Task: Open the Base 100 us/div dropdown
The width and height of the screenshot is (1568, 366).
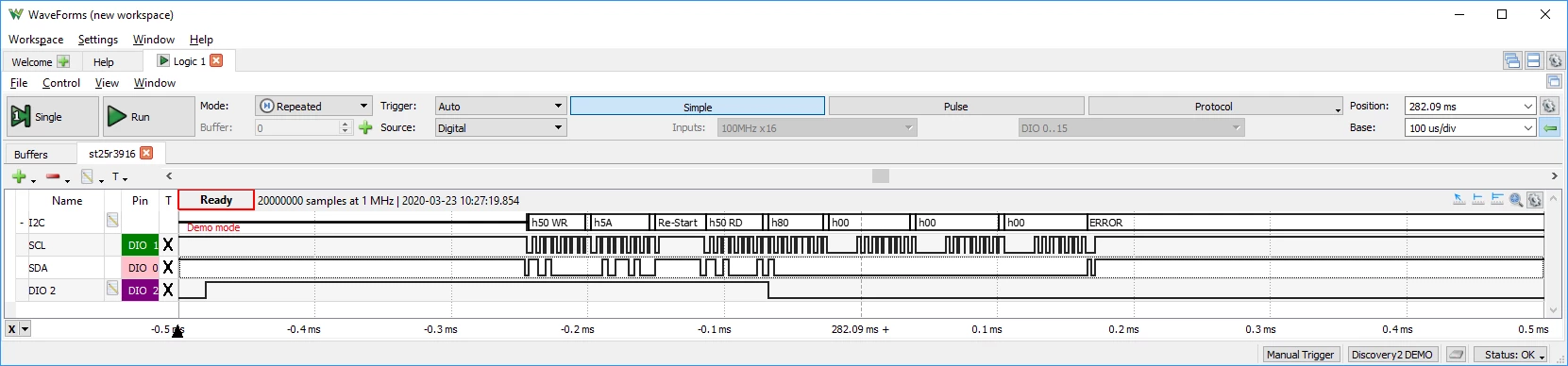Action: (x=1470, y=127)
